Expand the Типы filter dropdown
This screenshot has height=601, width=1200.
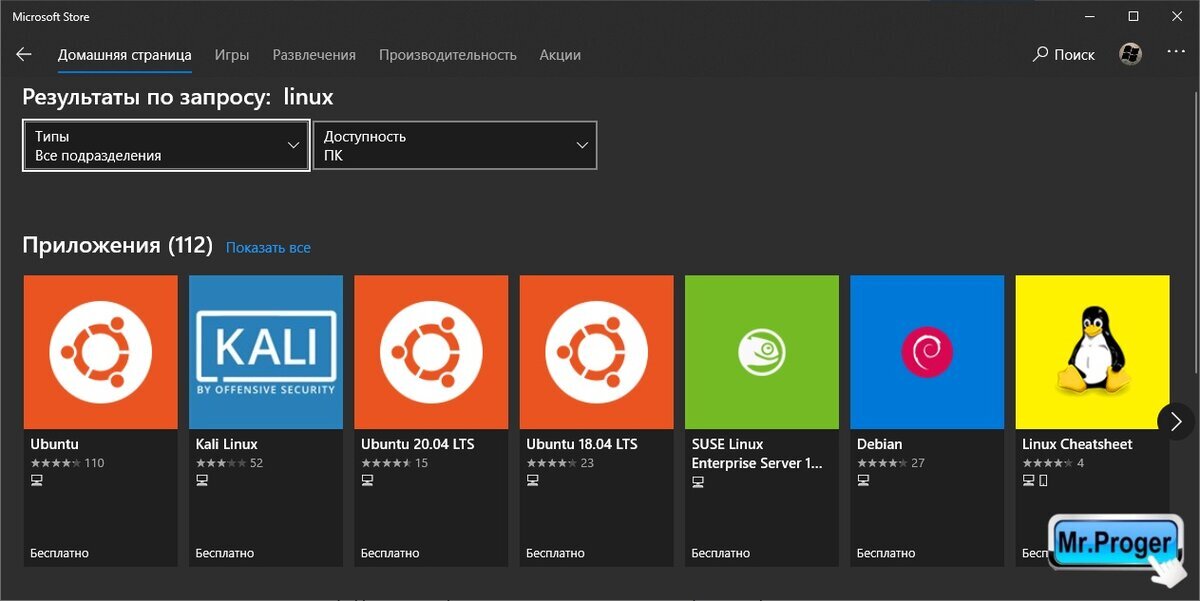click(166, 146)
